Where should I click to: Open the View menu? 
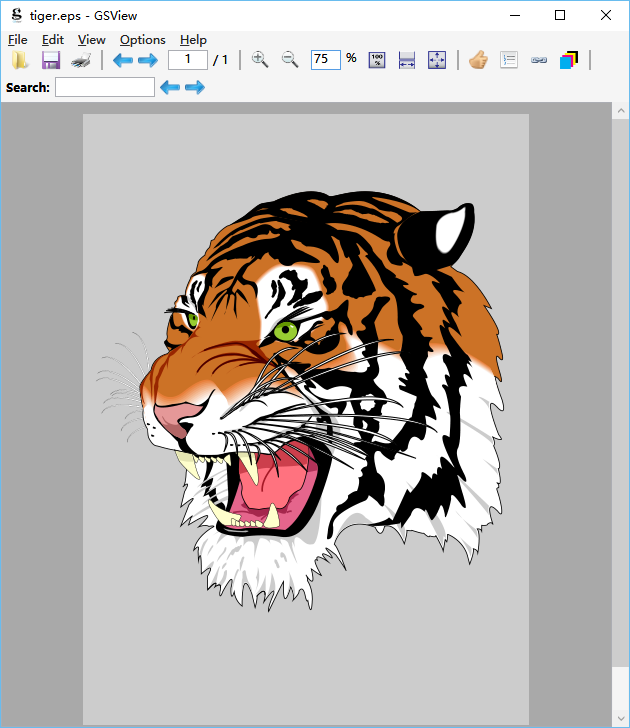click(x=91, y=40)
